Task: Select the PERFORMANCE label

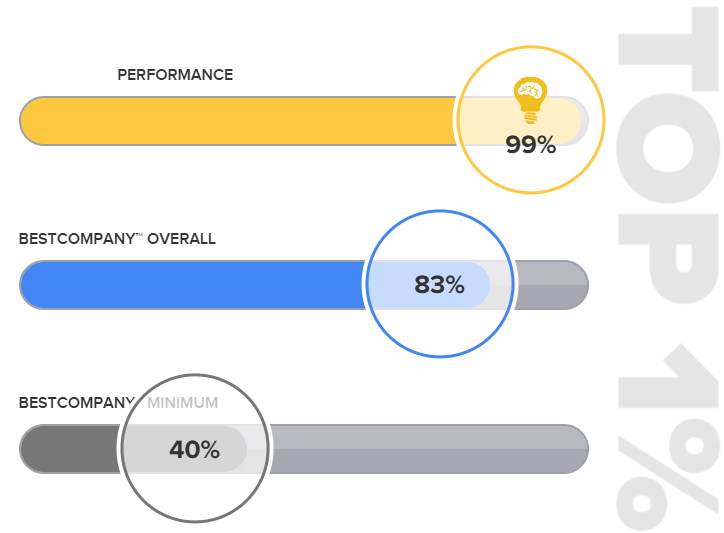Action: [x=175, y=75]
